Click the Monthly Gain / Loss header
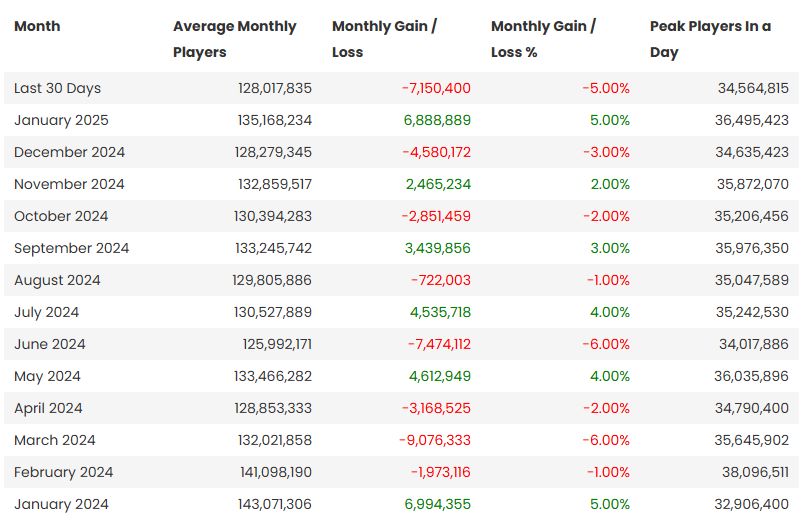811x520 pixels. click(393, 39)
